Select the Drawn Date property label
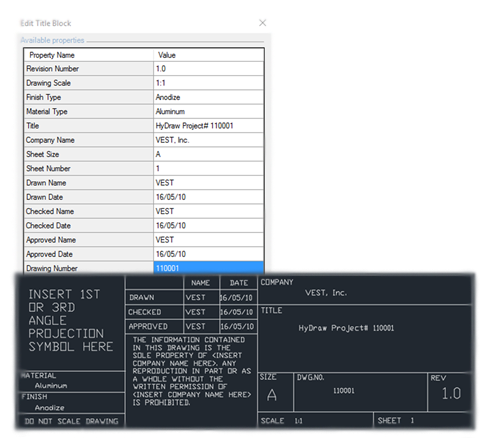This screenshot has height=438, width=490. click(89, 197)
